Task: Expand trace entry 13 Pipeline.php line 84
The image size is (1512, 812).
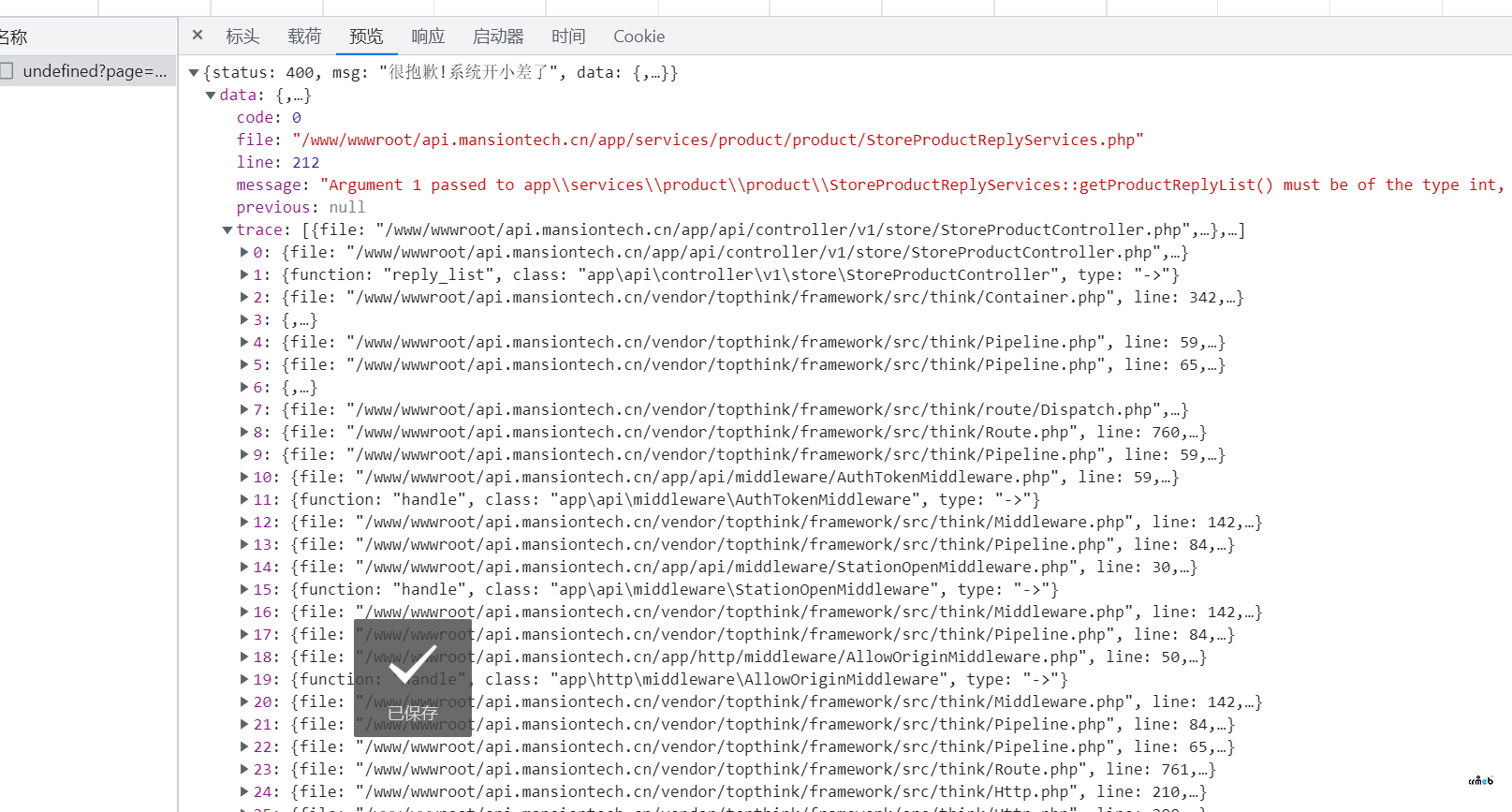Action: tap(244, 544)
